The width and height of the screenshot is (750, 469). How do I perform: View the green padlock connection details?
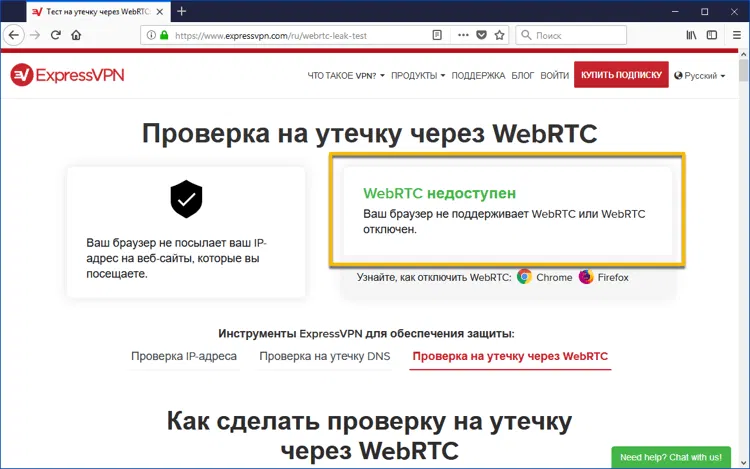click(x=164, y=35)
